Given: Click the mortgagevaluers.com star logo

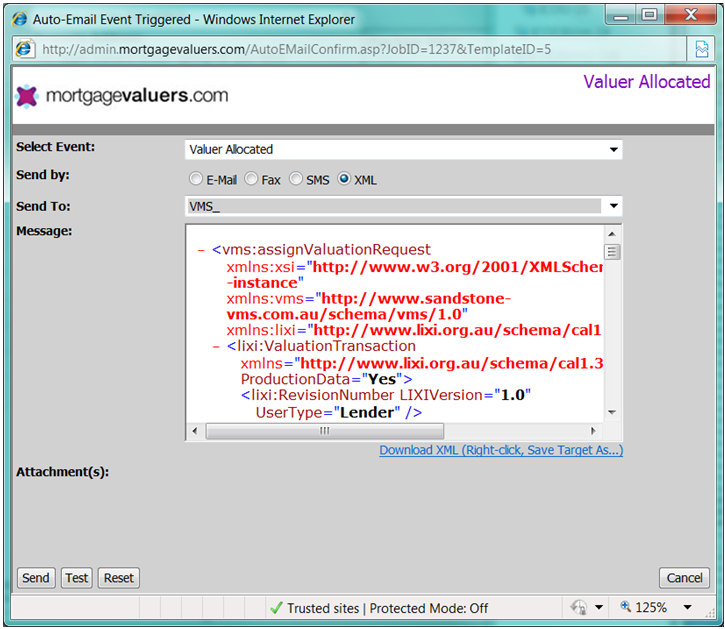Looking at the screenshot, I should (x=26, y=96).
